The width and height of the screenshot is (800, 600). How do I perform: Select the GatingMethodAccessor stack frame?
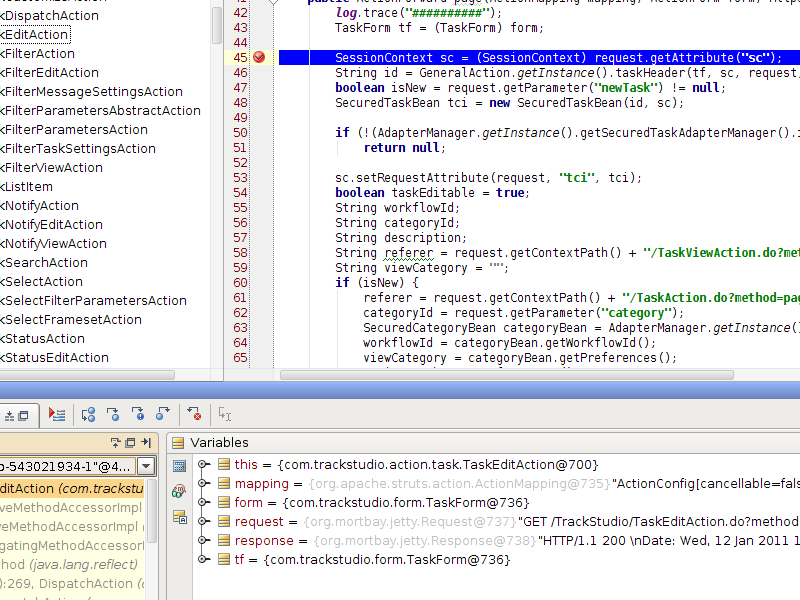(x=72, y=545)
